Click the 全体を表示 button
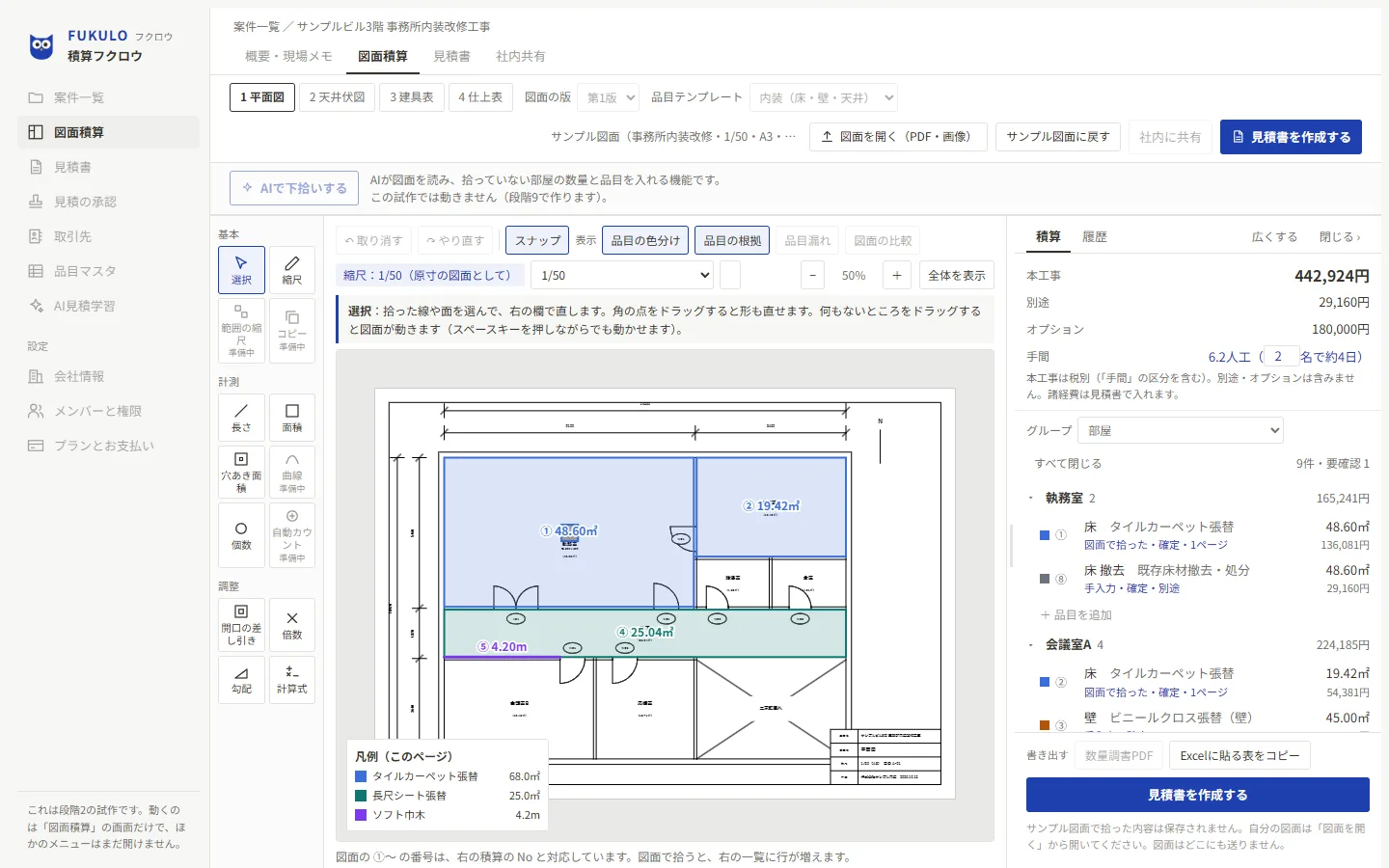Screen dimensions: 1389x868 click(x=956, y=275)
